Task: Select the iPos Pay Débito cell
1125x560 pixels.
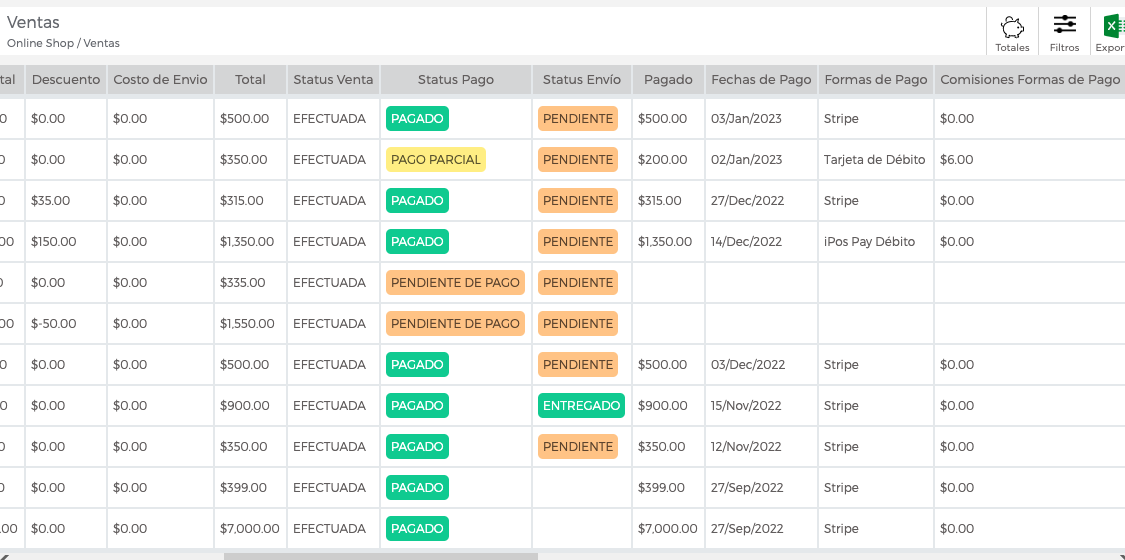Action: pyautogui.click(x=869, y=242)
